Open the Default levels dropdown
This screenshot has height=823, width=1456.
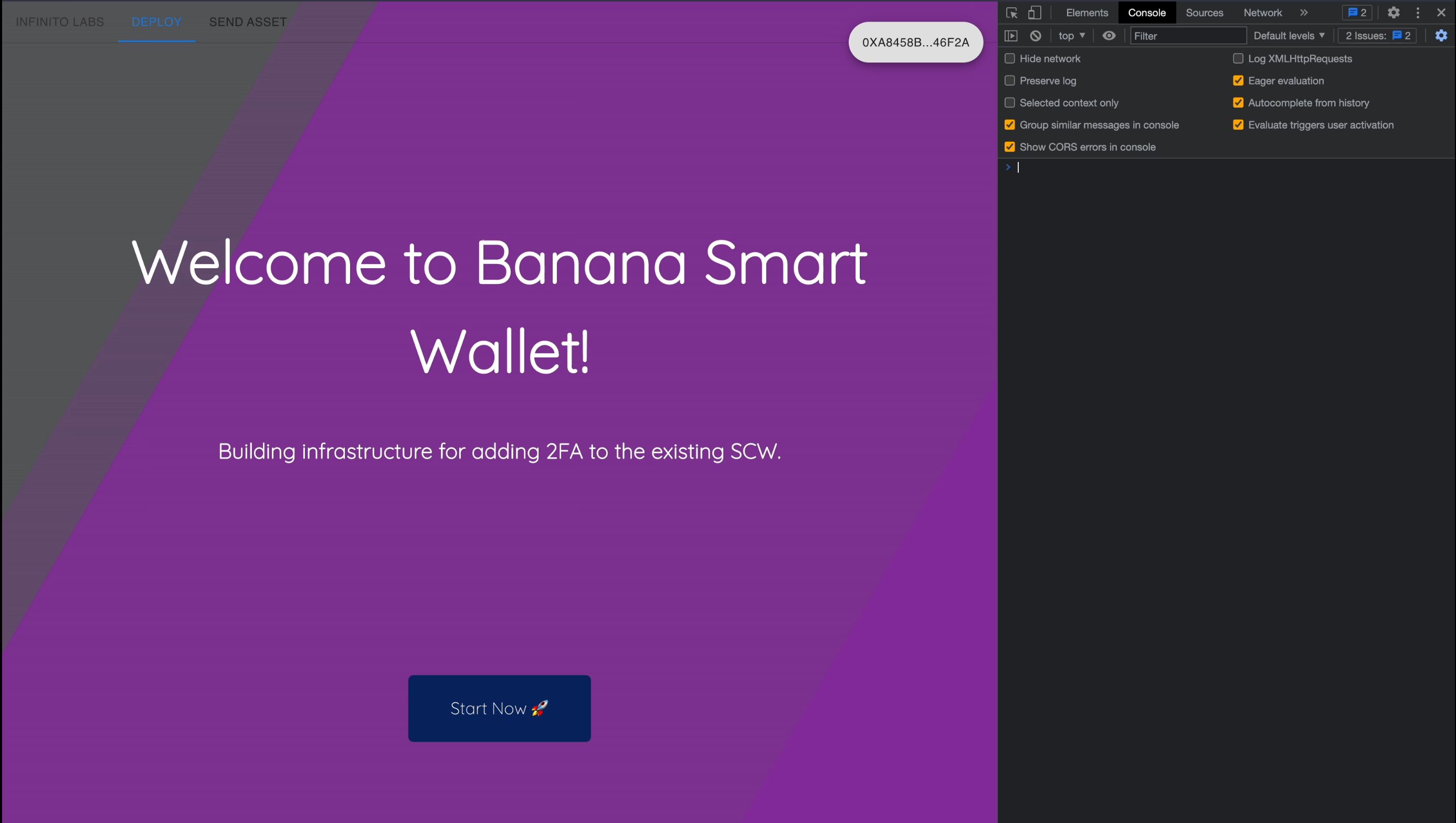click(x=1289, y=36)
